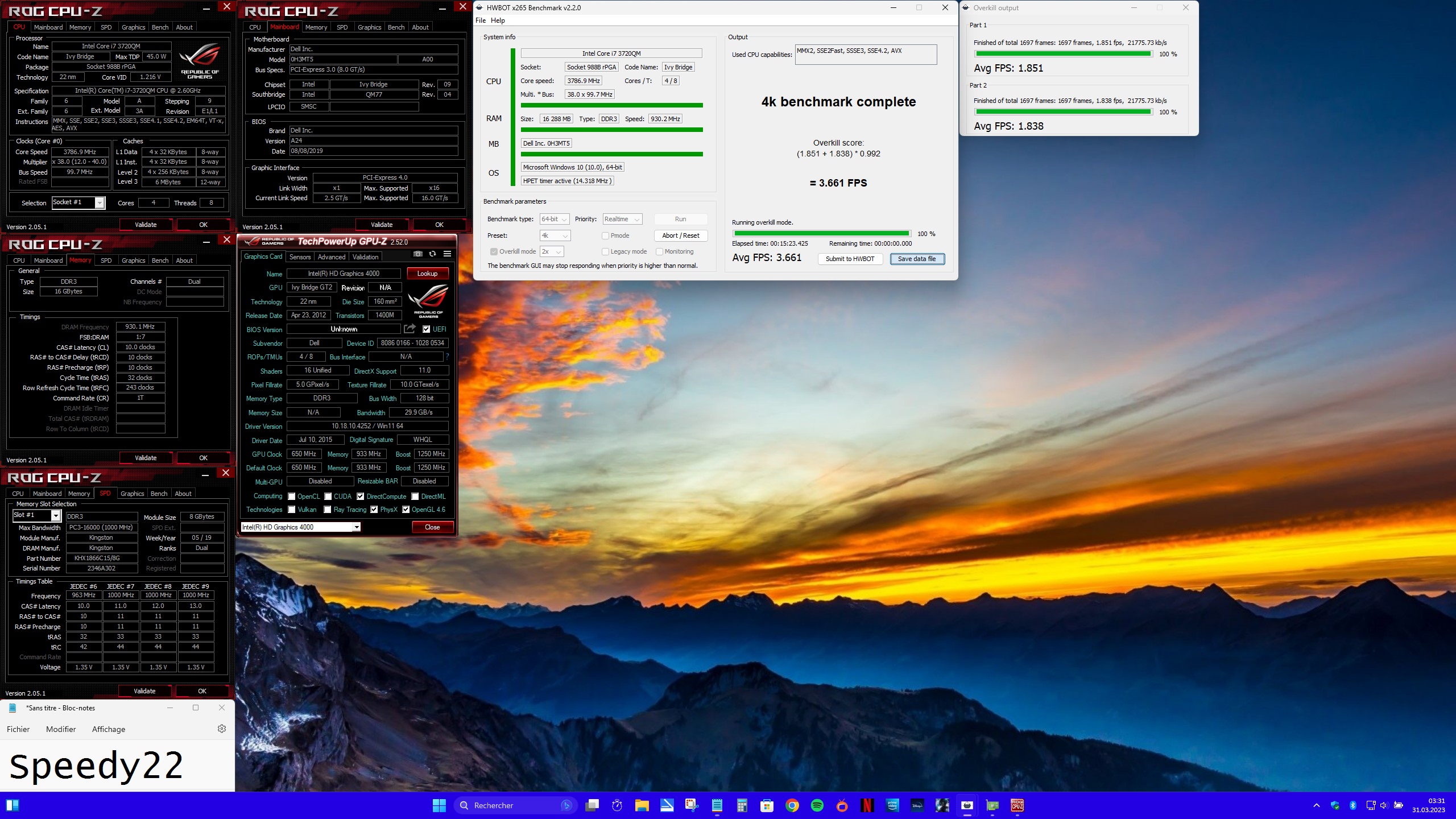Open Disney+ from the taskbar
Image resolution: width=1456 pixels, height=819 pixels.
tap(917, 805)
